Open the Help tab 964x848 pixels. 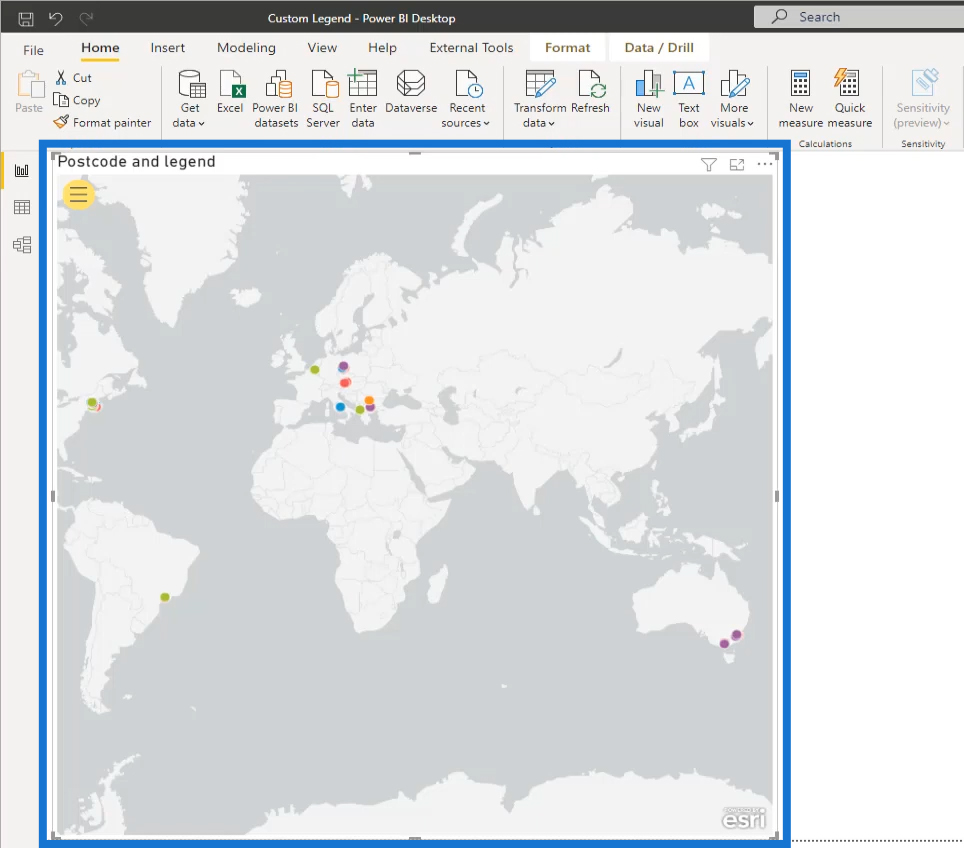click(382, 48)
